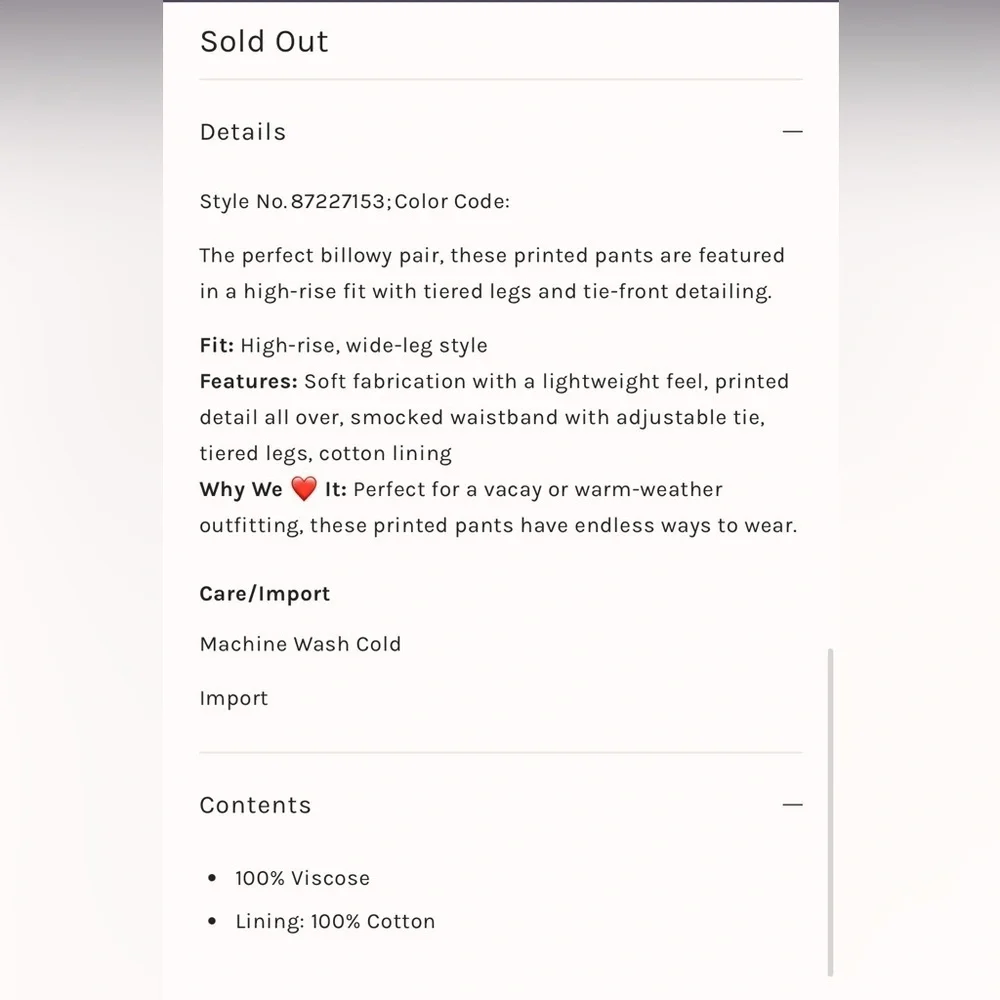Click the bullet before 100% Viscose
1000x1000 pixels.
click(x=212, y=878)
